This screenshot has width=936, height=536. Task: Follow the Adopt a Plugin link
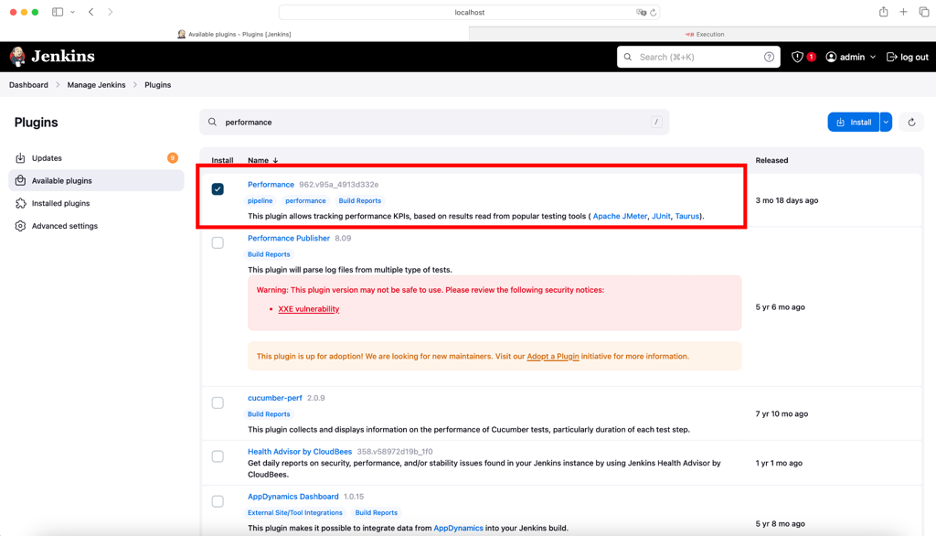[x=553, y=356]
